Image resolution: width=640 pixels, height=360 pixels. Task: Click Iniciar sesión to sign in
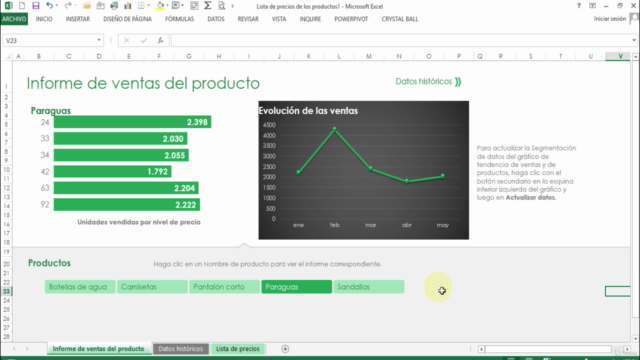(x=610, y=19)
